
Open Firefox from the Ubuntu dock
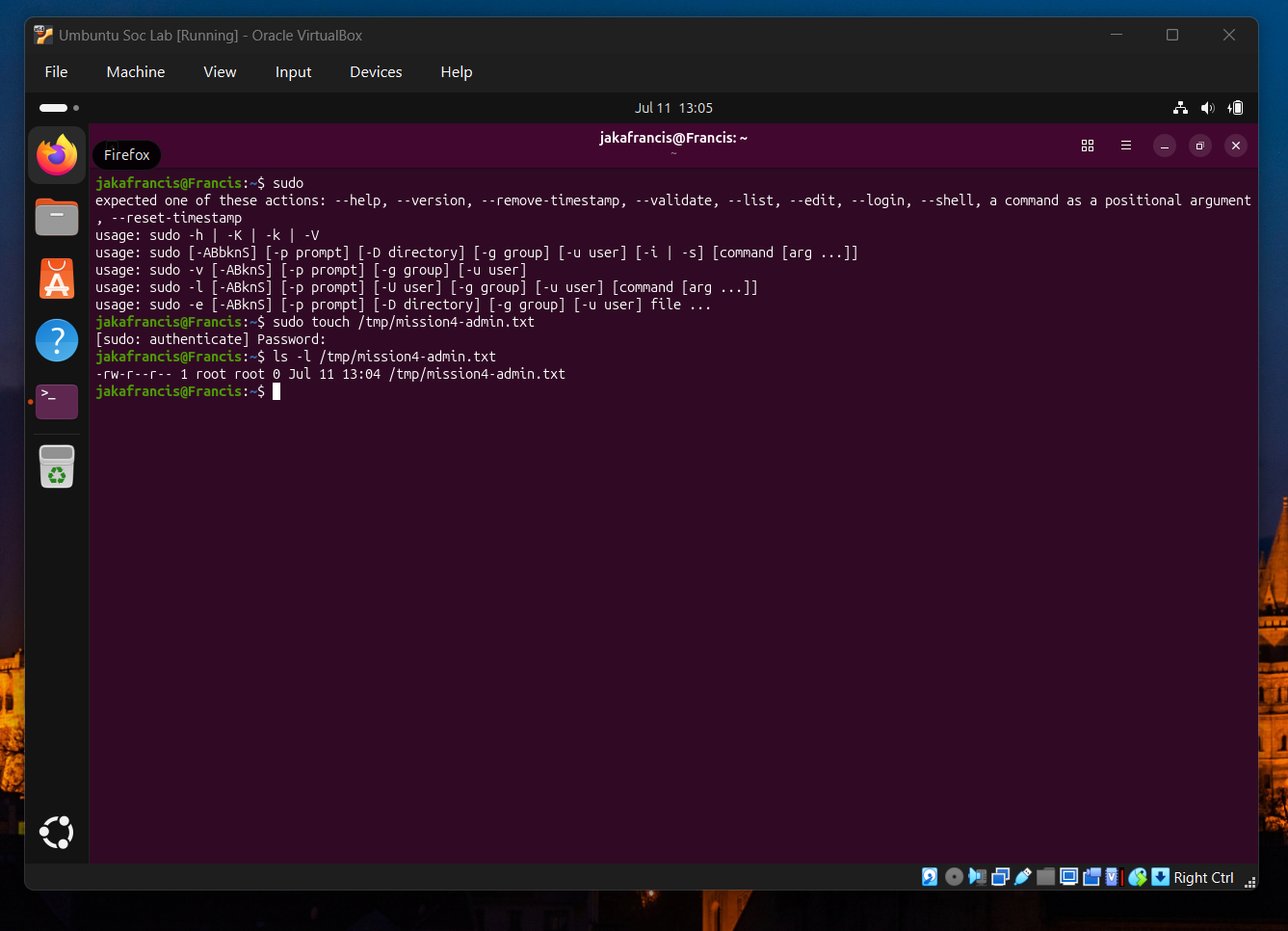[57, 155]
